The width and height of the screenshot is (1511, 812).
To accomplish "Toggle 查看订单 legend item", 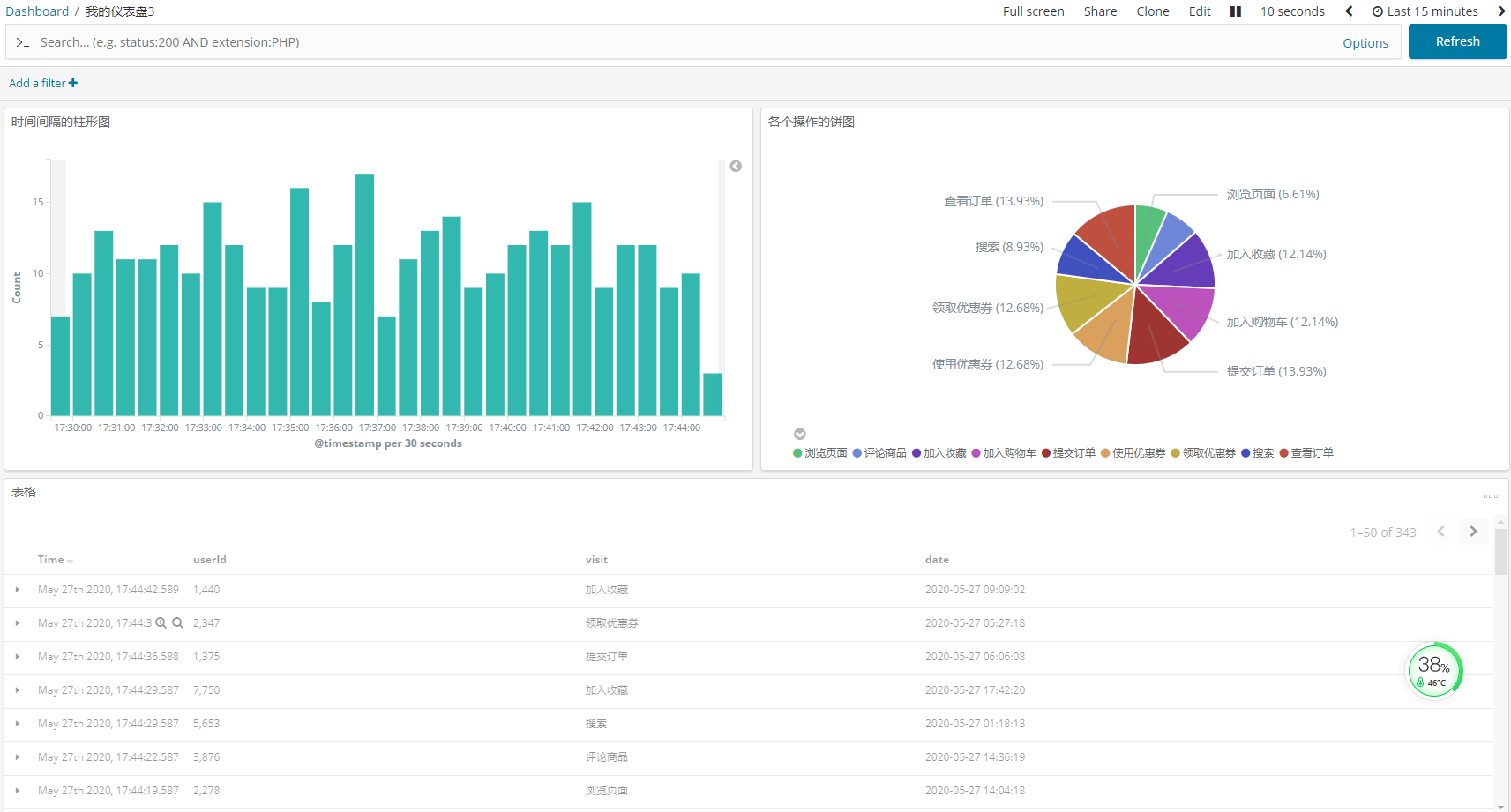I will [x=1306, y=453].
